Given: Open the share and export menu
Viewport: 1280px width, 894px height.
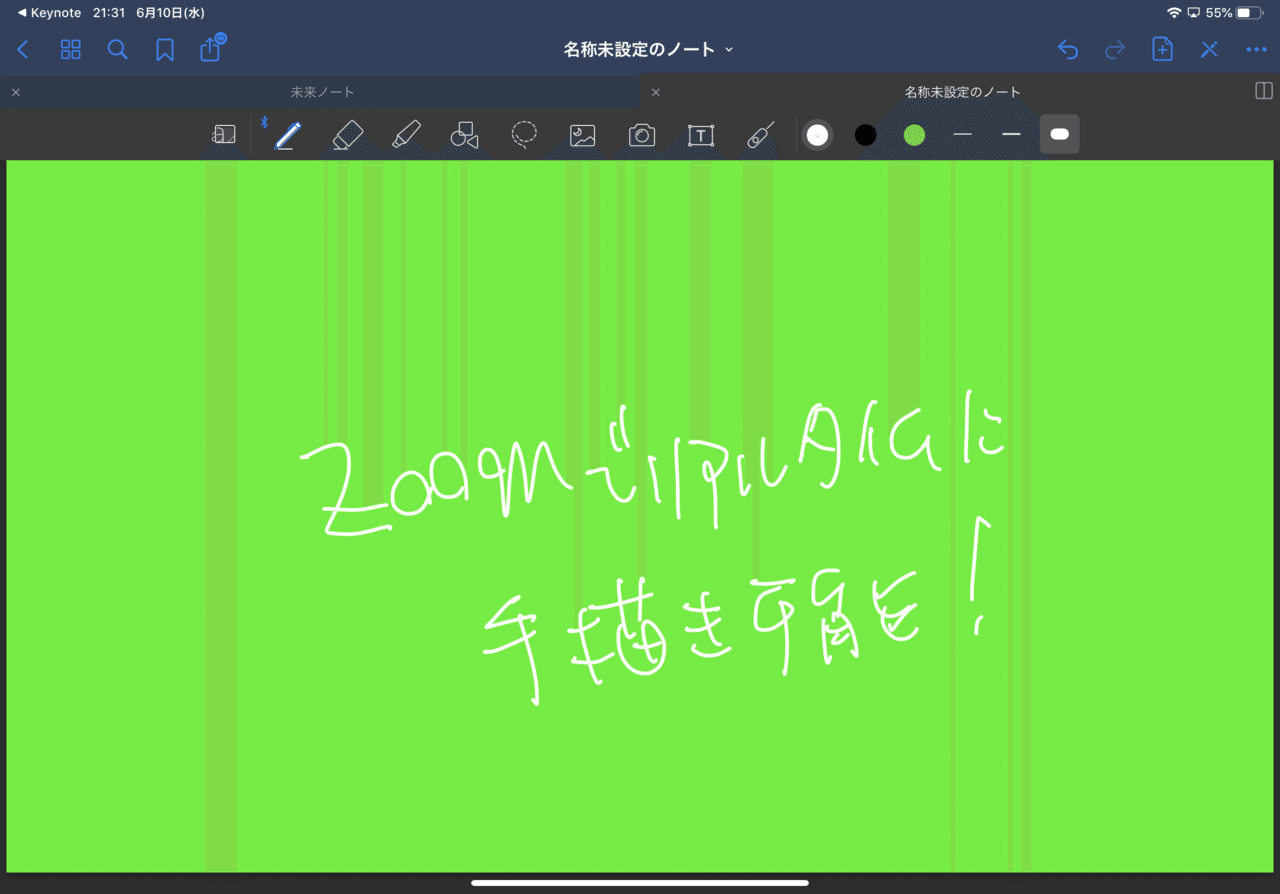Looking at the screenshot, I should pos(211,48).
